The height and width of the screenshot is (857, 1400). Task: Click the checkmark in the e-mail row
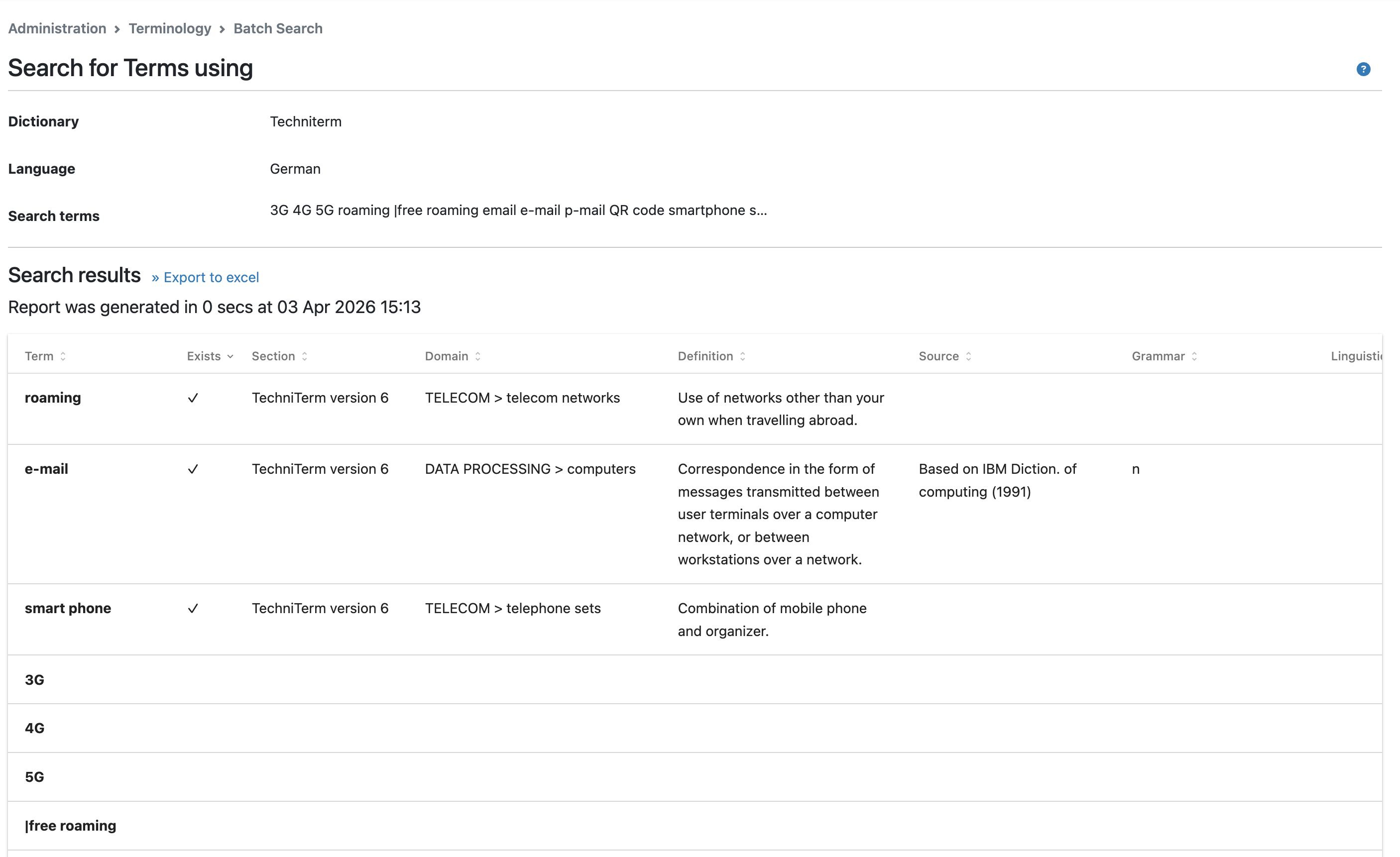tap(193, 469)
